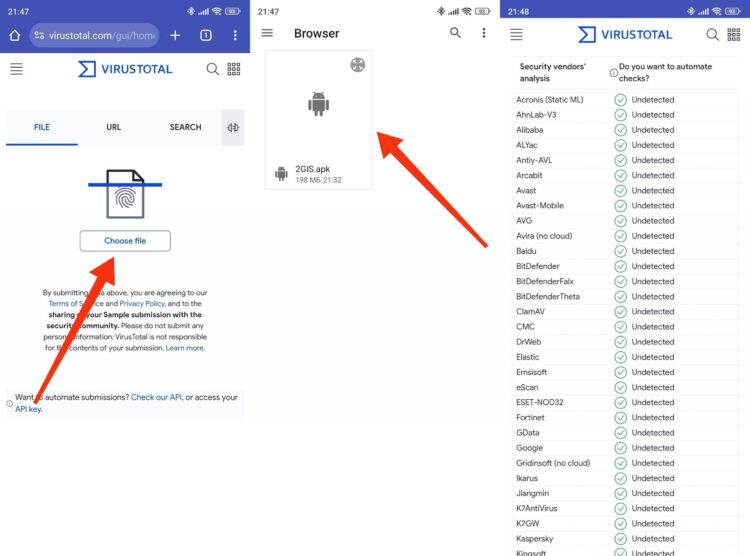Tap the search icon in the Browser file picker
This screenshot has height=556, width=750.
pyautogui.click(x=456, y=33)
